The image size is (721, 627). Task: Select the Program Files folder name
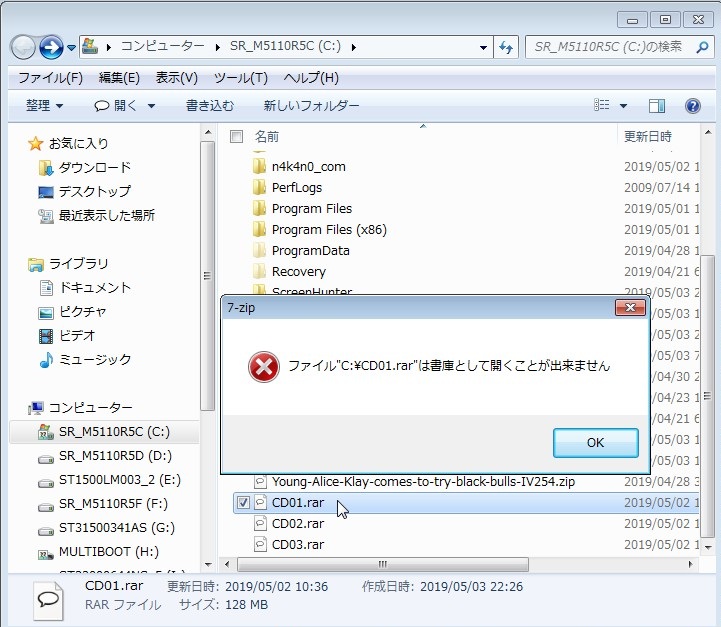[312, 209]
